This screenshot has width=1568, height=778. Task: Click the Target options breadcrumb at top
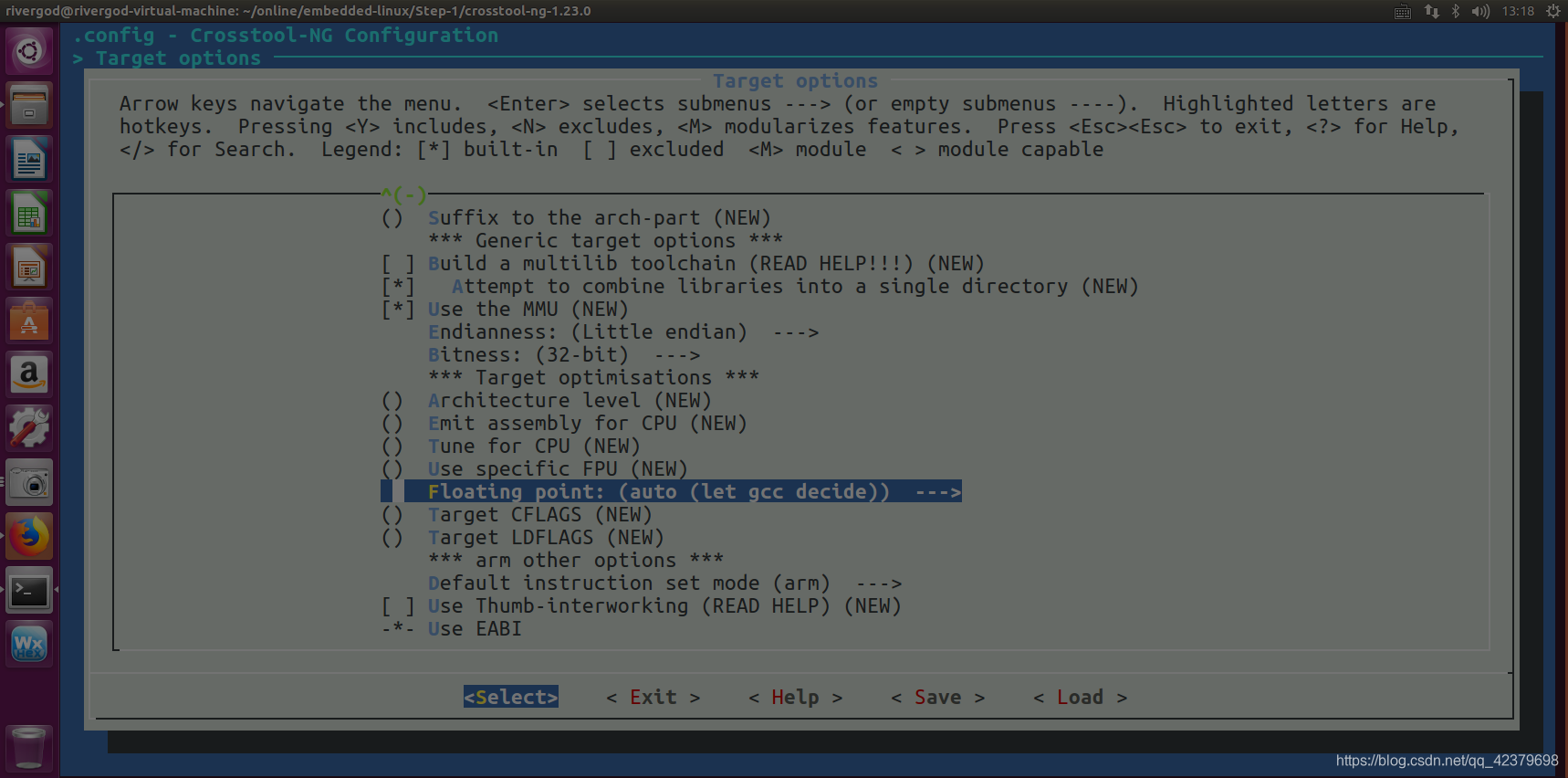point(178,58)
